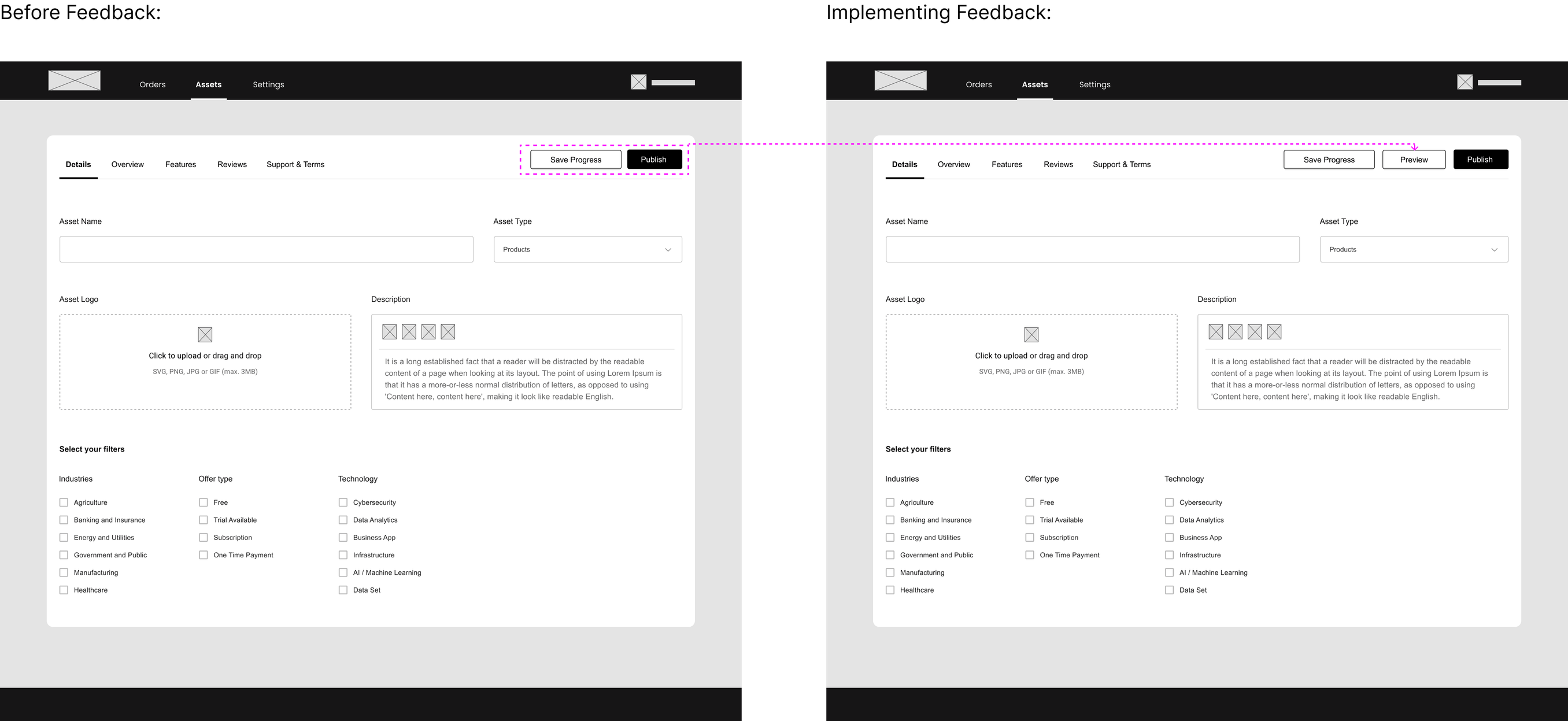Check Healthcare in the Implementing Feedback mockup
The width and height of the screenshot is (1568, 721).
pos(890,590)
